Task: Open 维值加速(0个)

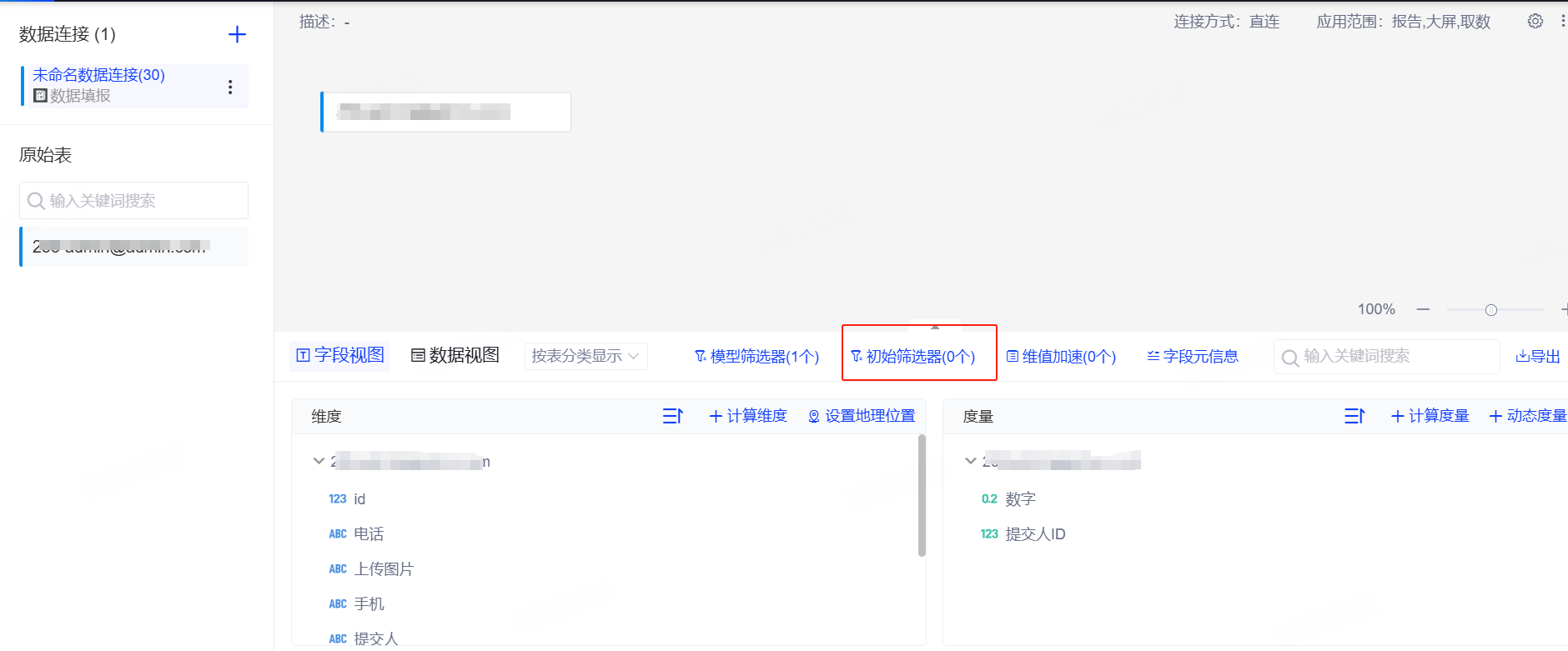Action: click(x=1061, y=357)
